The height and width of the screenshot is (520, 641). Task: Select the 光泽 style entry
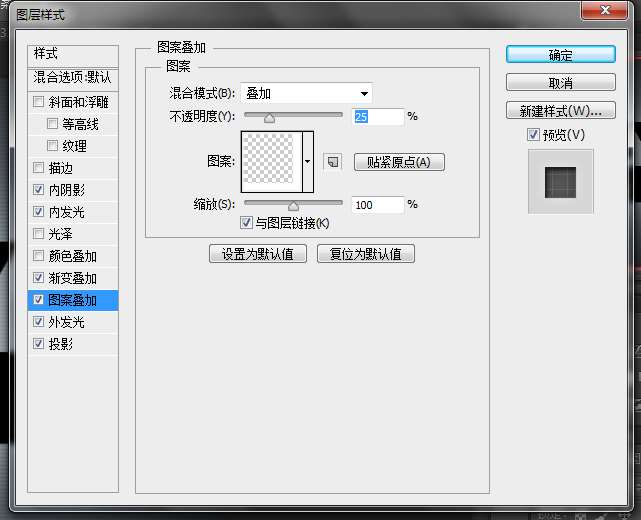(x=61, y=234)
